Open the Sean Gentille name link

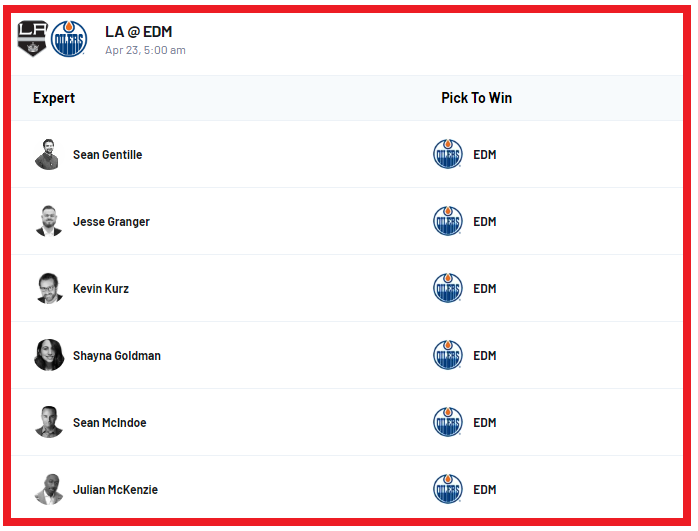point(107,155)
